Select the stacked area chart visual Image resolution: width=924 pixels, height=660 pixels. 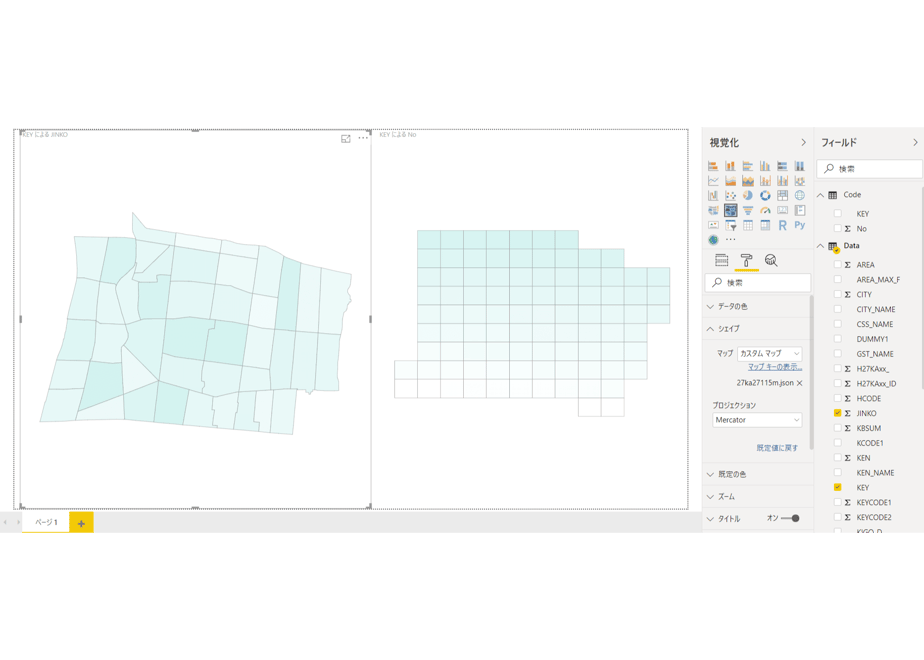click(x=748, y=180)
